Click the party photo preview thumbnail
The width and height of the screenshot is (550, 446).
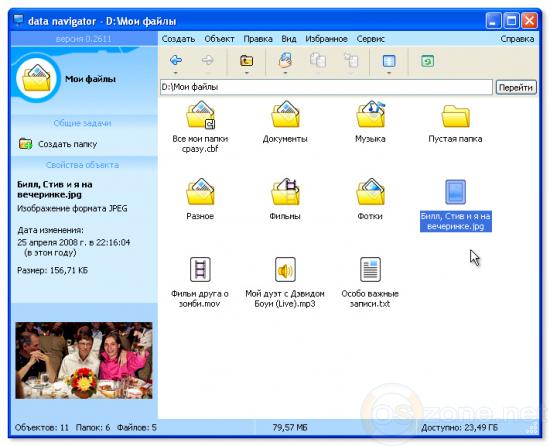84,360
